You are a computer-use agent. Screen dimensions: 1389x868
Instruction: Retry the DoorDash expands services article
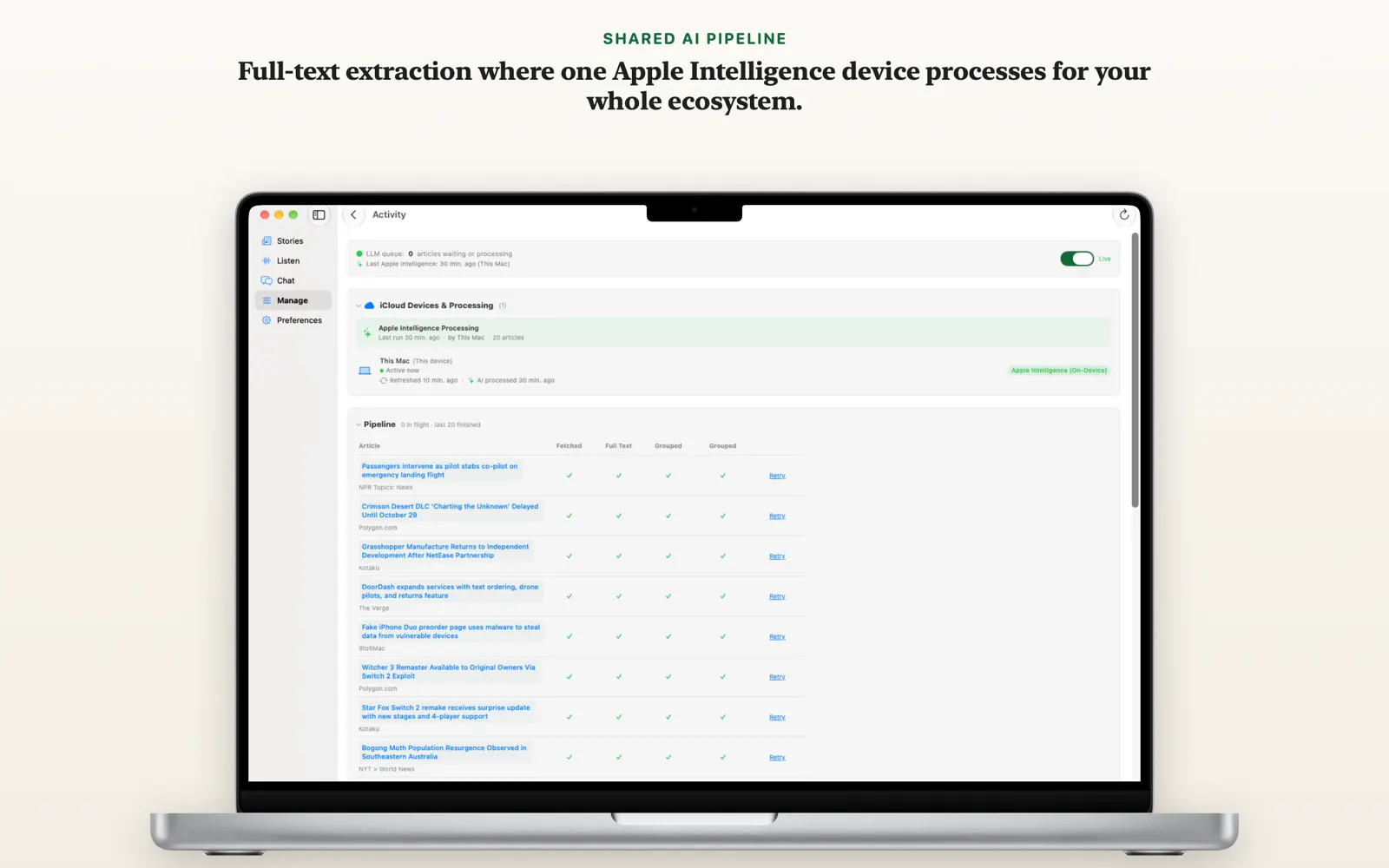tap(777, 596)
